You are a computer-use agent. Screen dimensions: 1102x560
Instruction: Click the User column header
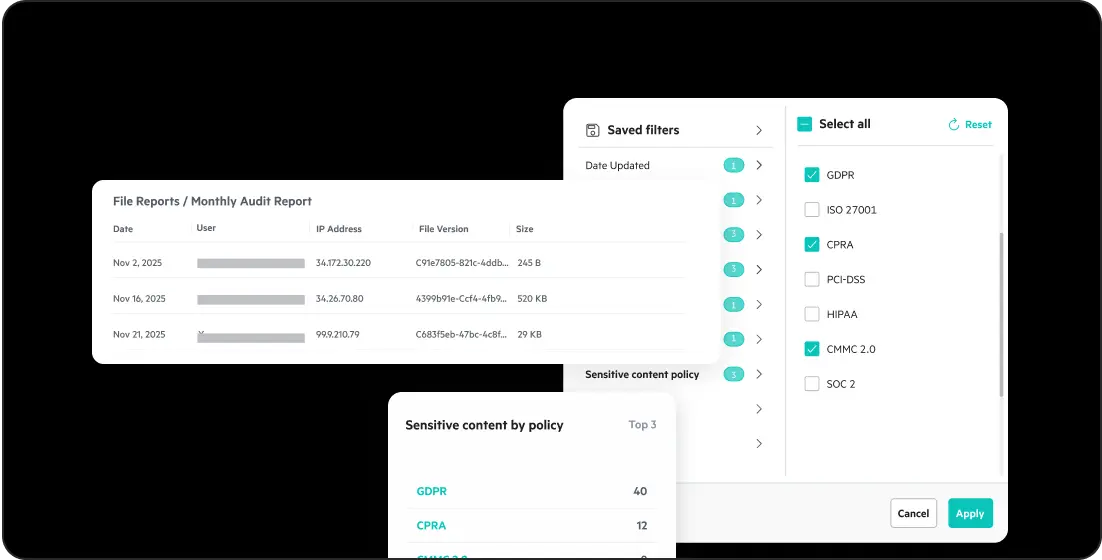point(206,228)
